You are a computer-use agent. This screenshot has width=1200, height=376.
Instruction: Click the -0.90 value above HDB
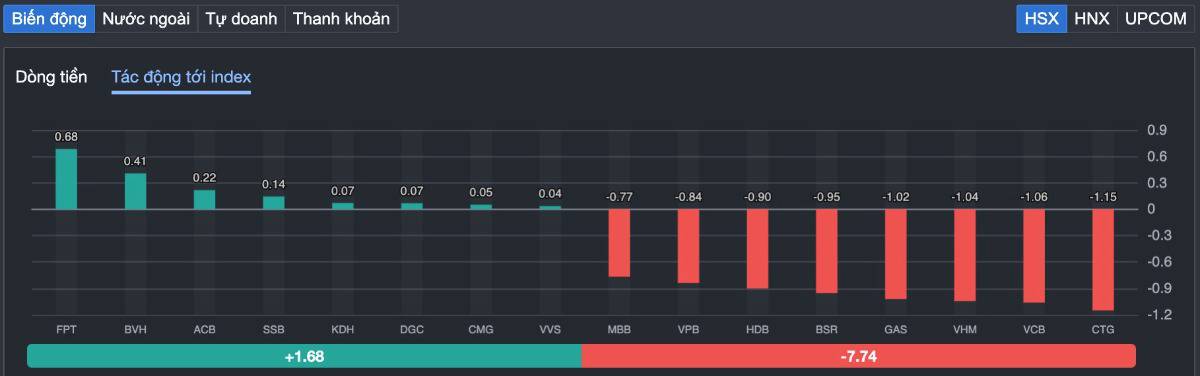(x=757, y=197)
